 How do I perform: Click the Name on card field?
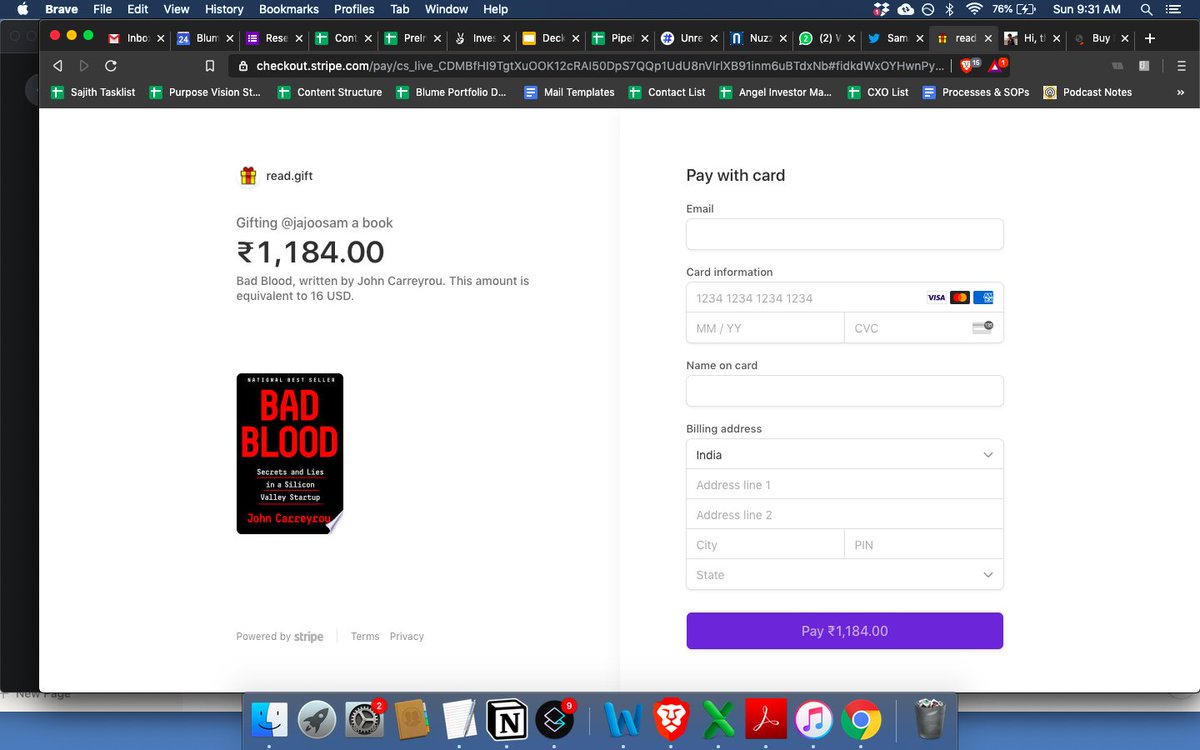(x=844, y=391)
